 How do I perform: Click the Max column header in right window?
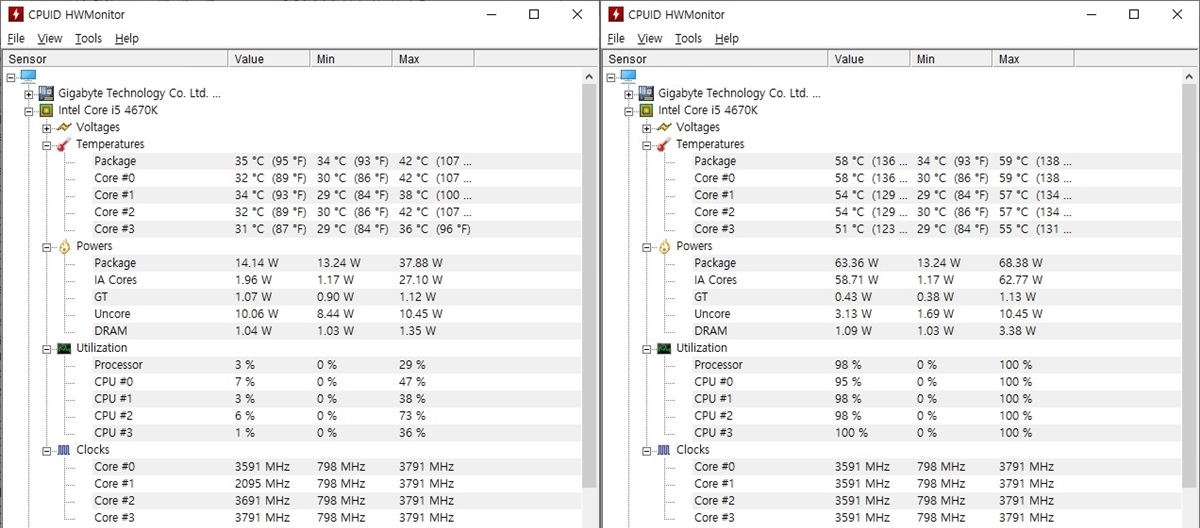[1033, 59]
